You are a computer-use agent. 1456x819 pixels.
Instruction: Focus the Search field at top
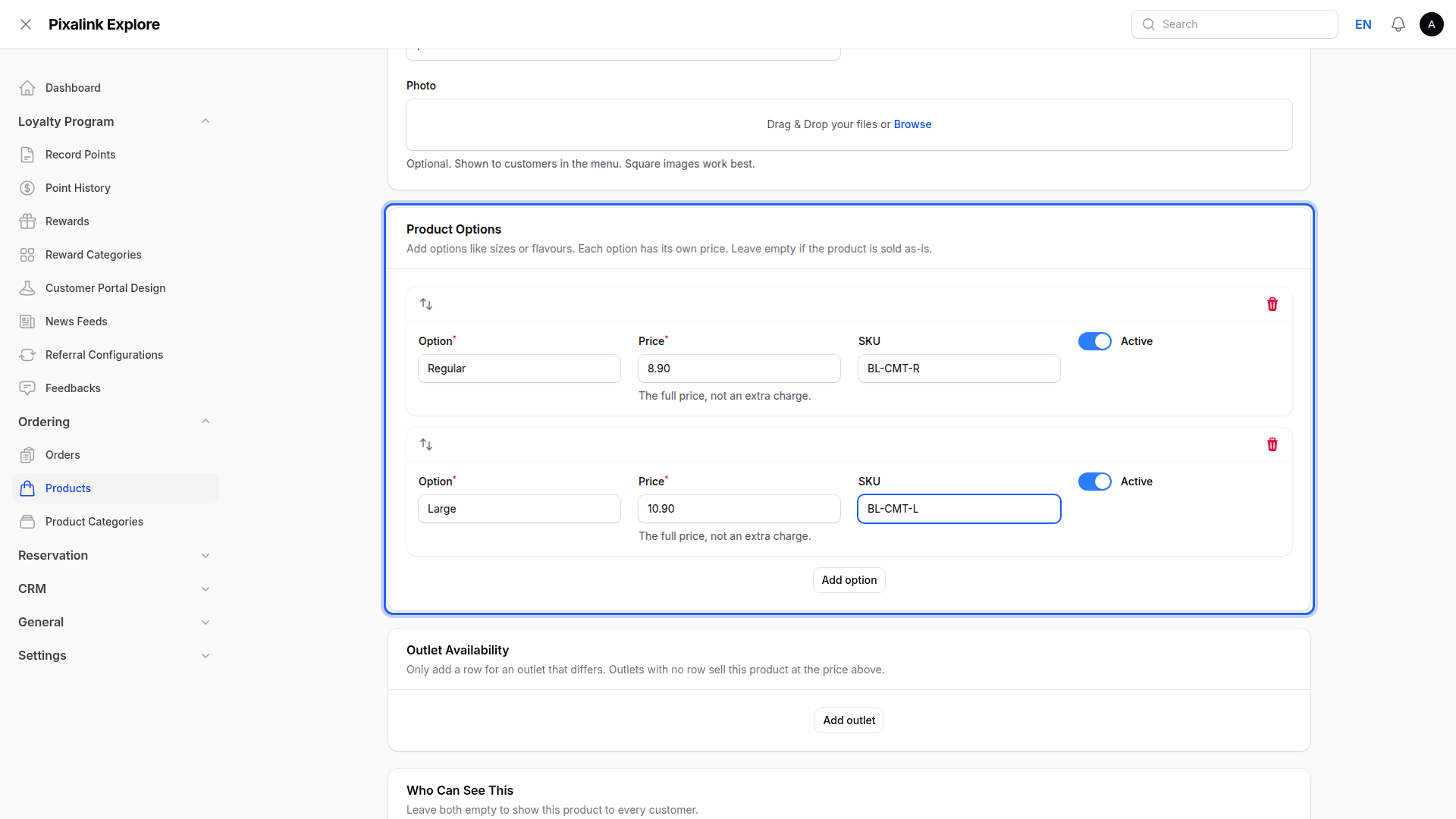pos(1235,24)
